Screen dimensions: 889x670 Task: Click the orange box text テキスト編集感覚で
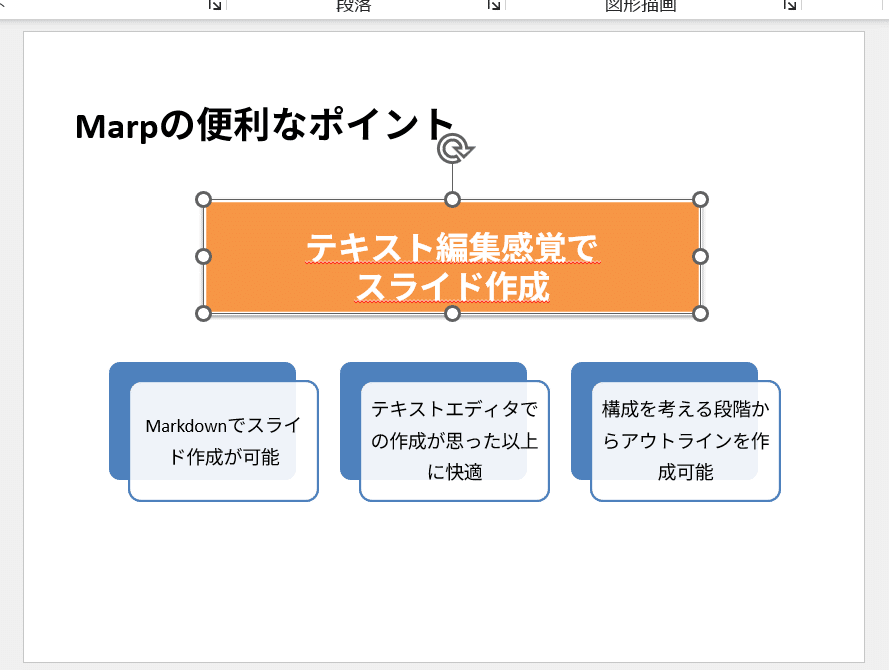pos(452,248)
